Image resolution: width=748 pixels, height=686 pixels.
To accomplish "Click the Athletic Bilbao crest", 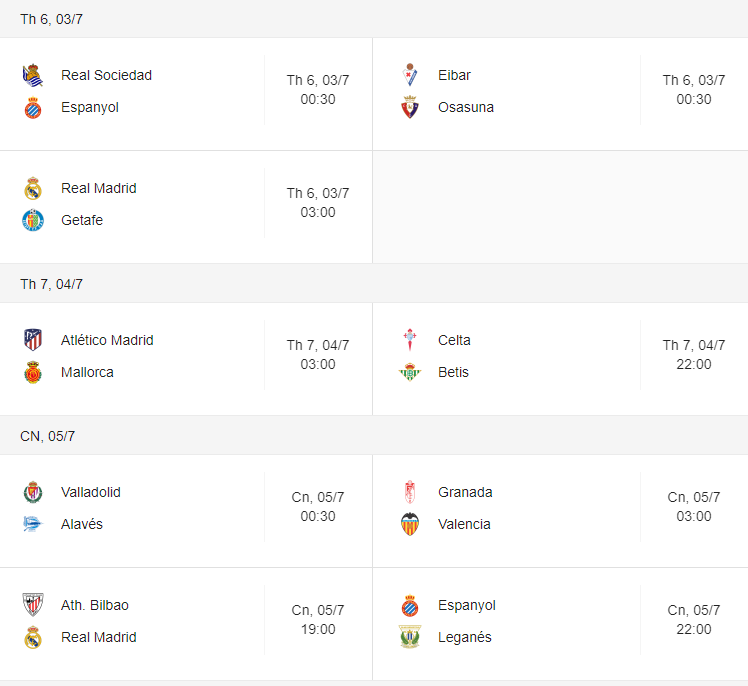I will pyautogui.click(x=33, y=605).
